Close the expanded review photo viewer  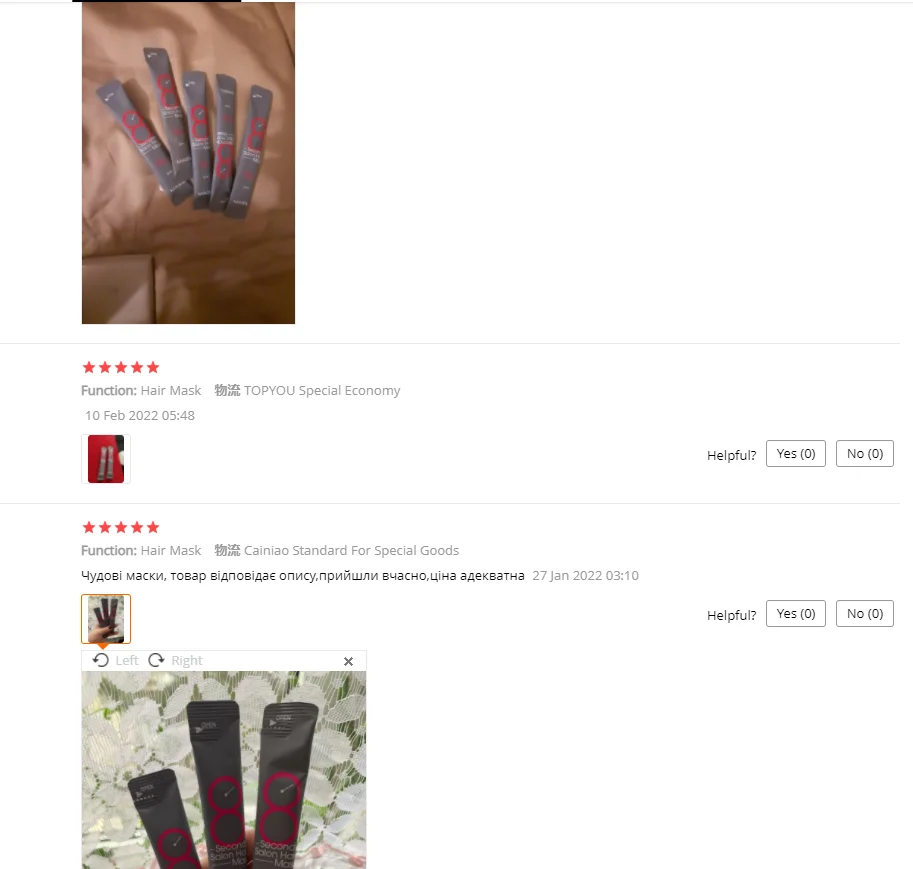click(348, 661)
